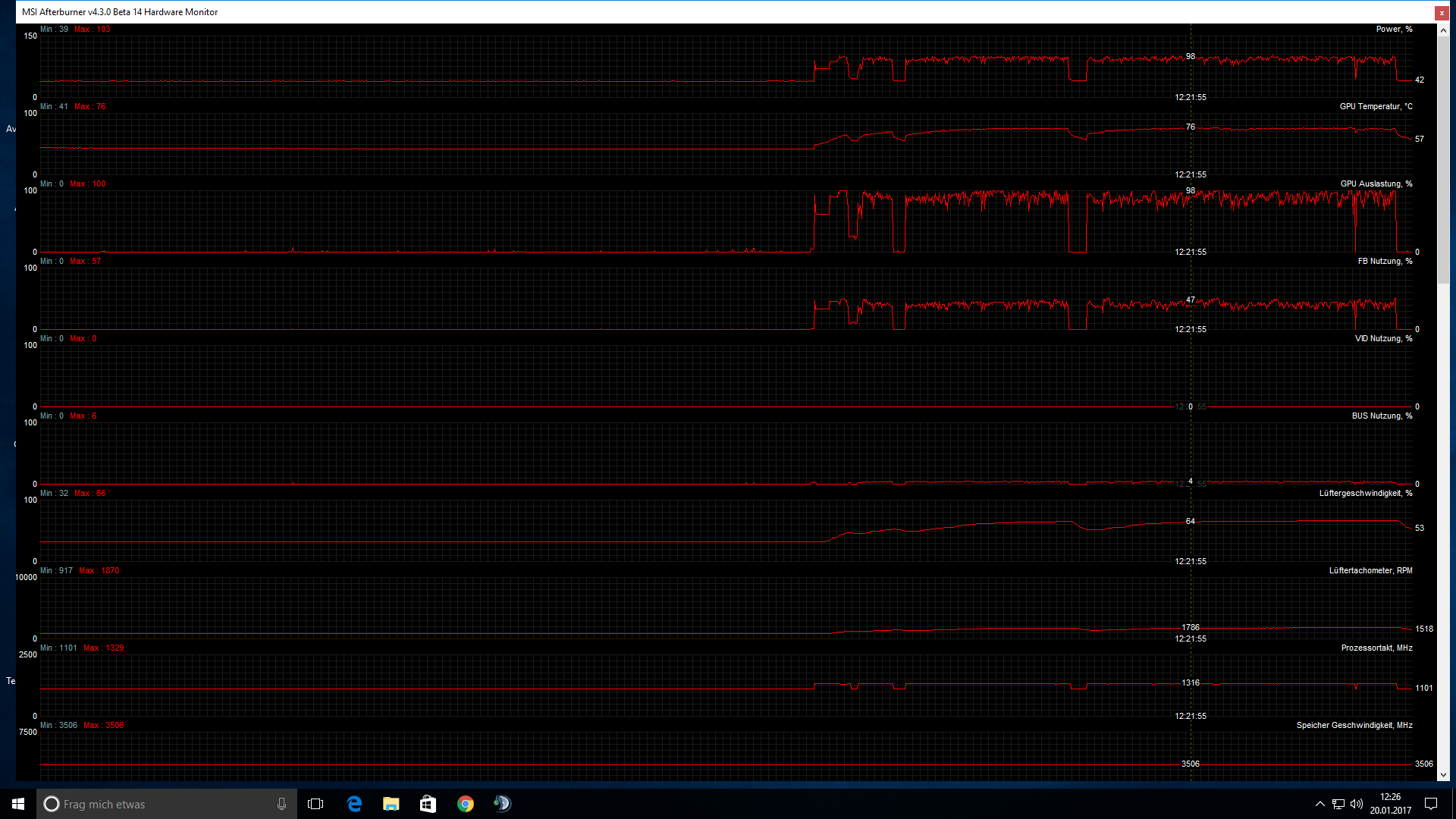This screenshot has width=1456, height=819.
Task: Click the Lüftertachometer 'Min : 917' value
Action: click(x=57, y=570)
